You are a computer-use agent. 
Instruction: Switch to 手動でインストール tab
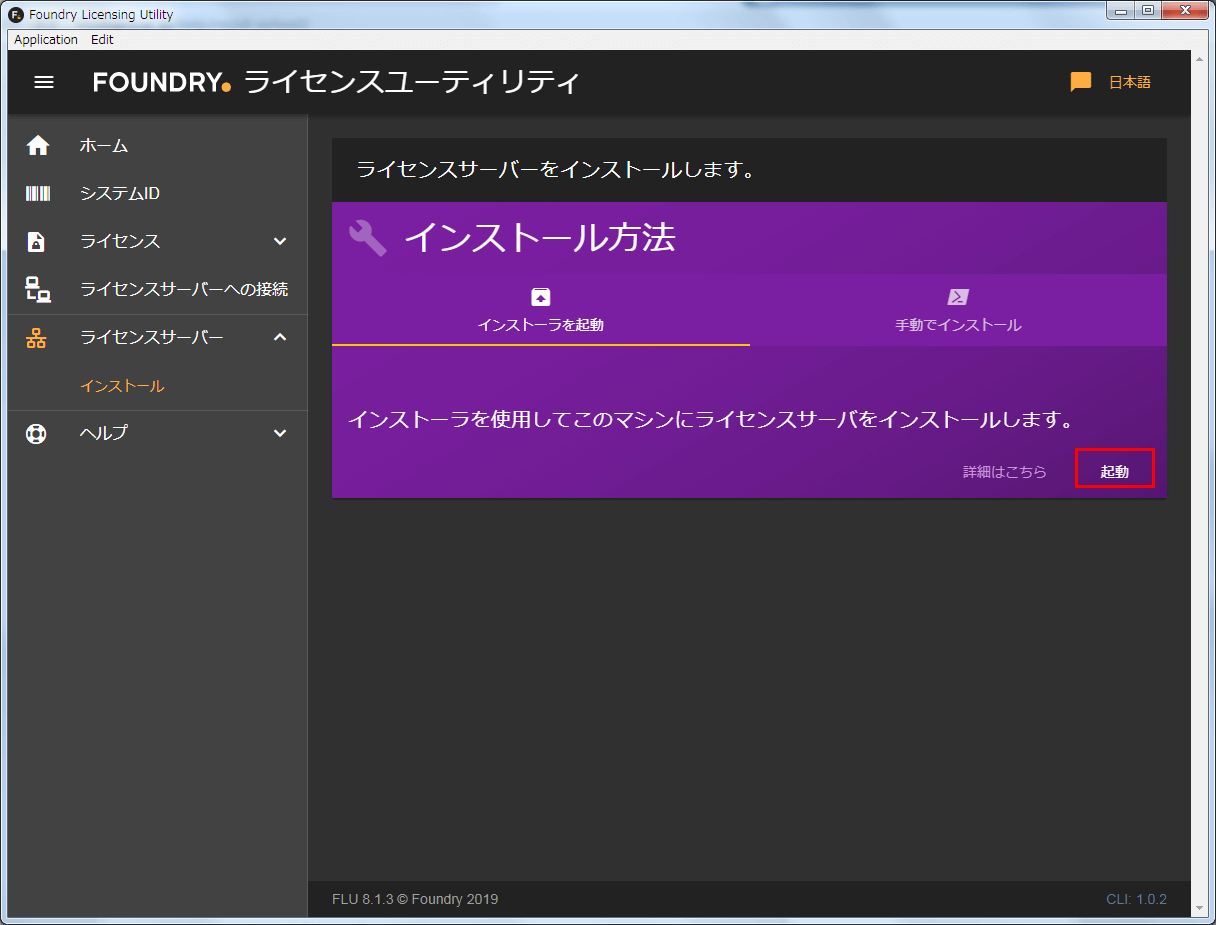pyautogui.click(x=958, y=310)
